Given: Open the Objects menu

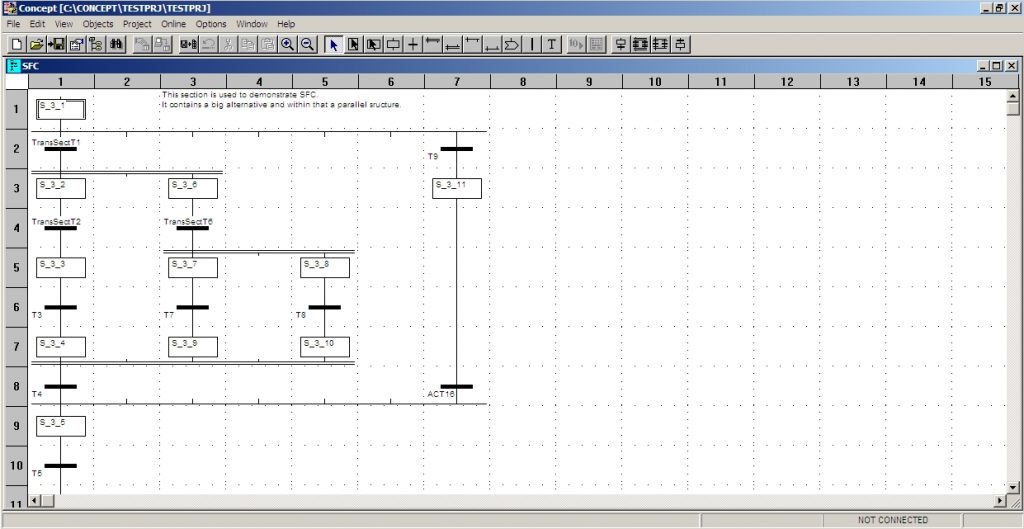Looking at the screenshot, I should pos(98,23).
